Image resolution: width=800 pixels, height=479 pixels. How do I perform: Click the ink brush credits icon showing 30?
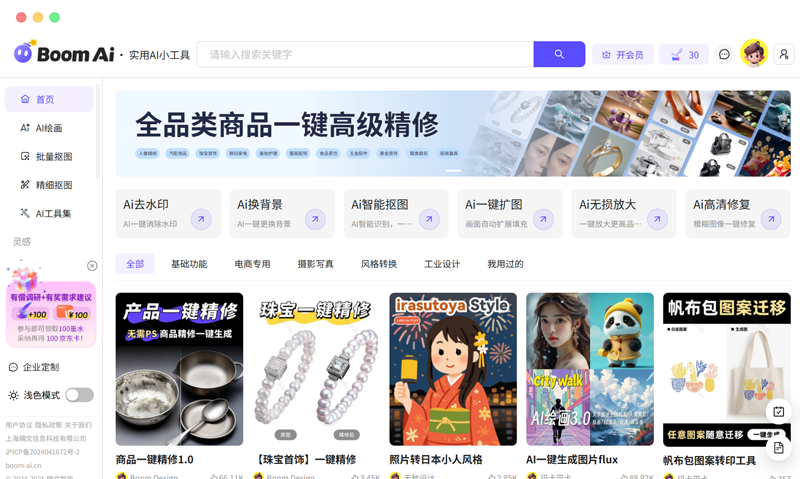pos(677,55)
